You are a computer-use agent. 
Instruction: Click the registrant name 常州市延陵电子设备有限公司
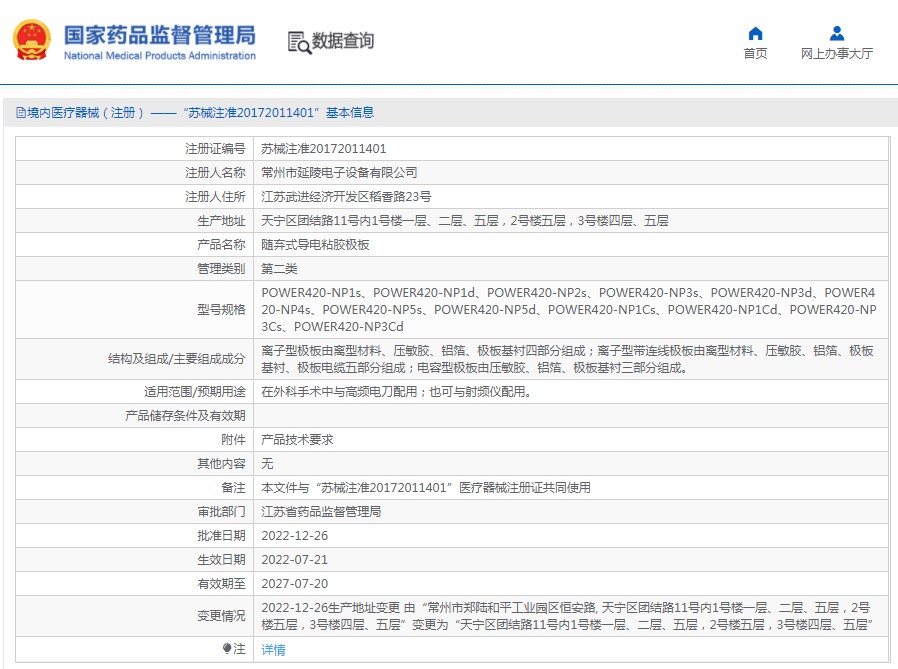[339, 173]
